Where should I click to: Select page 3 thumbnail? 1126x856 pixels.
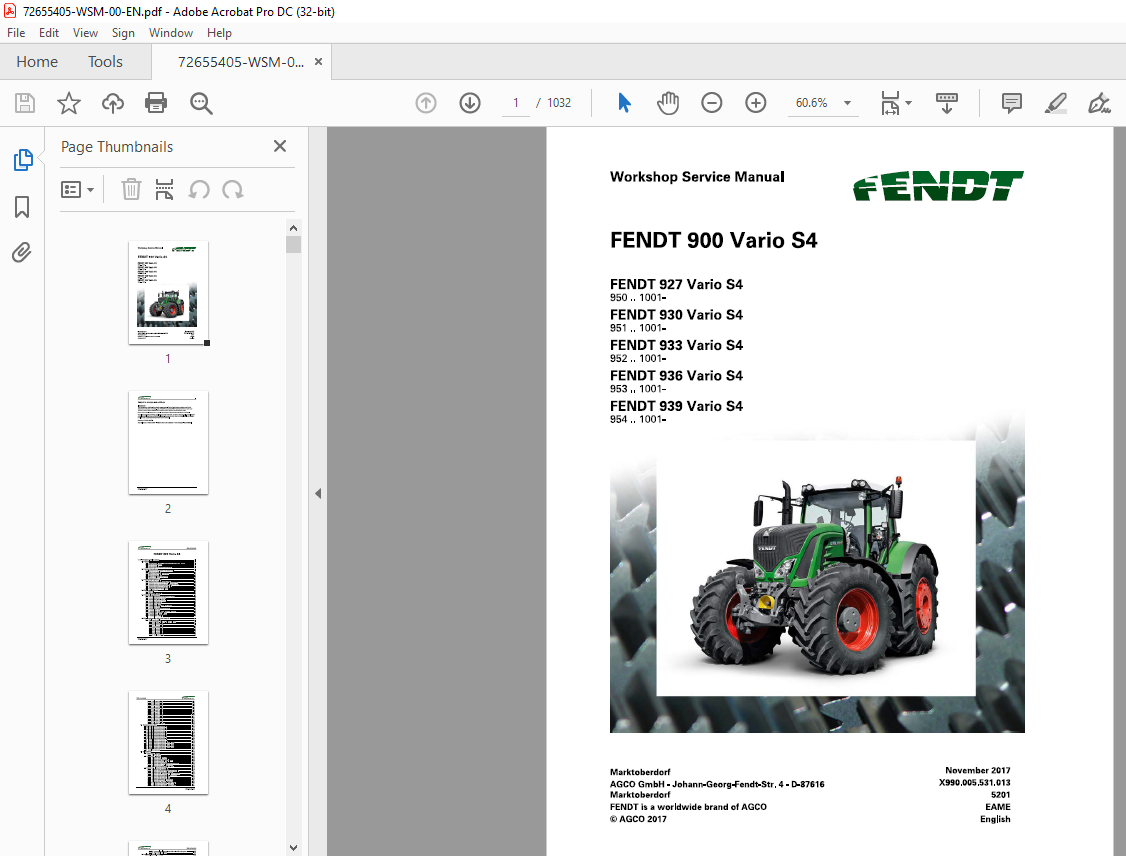pyautogui.click(x=168, y=592)
